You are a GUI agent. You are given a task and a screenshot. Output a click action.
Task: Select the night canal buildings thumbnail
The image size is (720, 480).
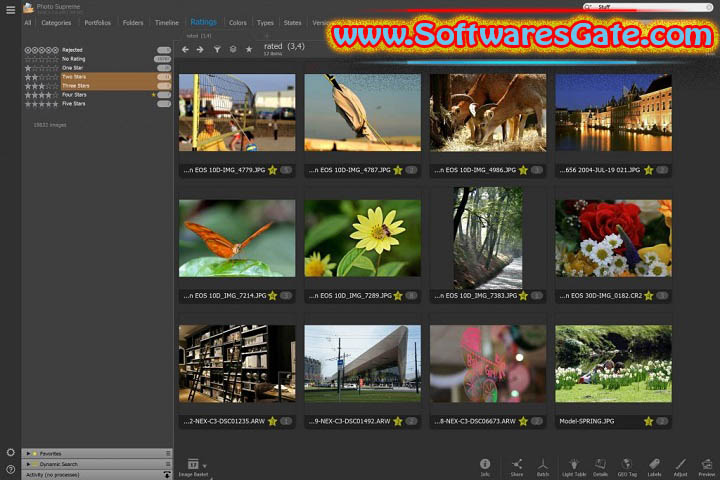[613, 113]
